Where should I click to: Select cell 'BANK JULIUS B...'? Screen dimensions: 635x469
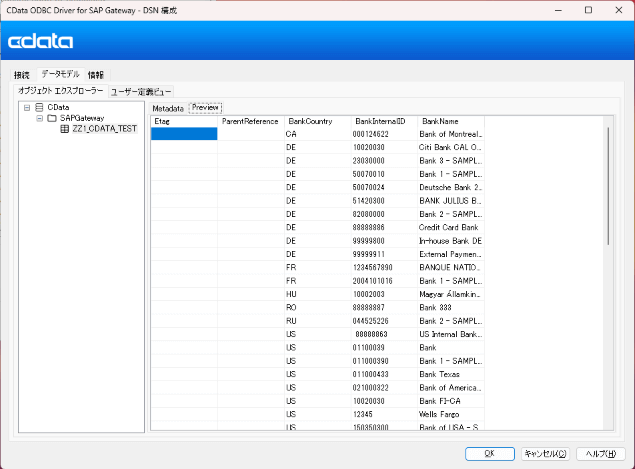(451, 201)
